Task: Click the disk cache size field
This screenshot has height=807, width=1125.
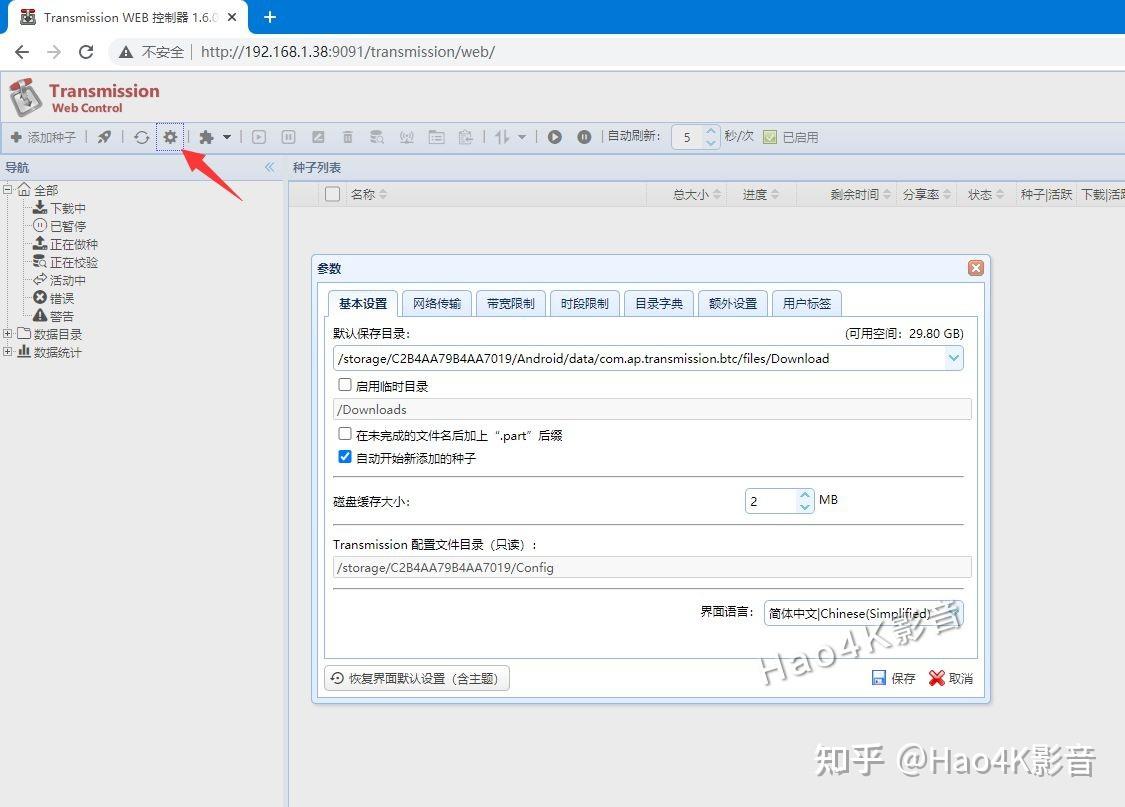Action: [771, 501]
